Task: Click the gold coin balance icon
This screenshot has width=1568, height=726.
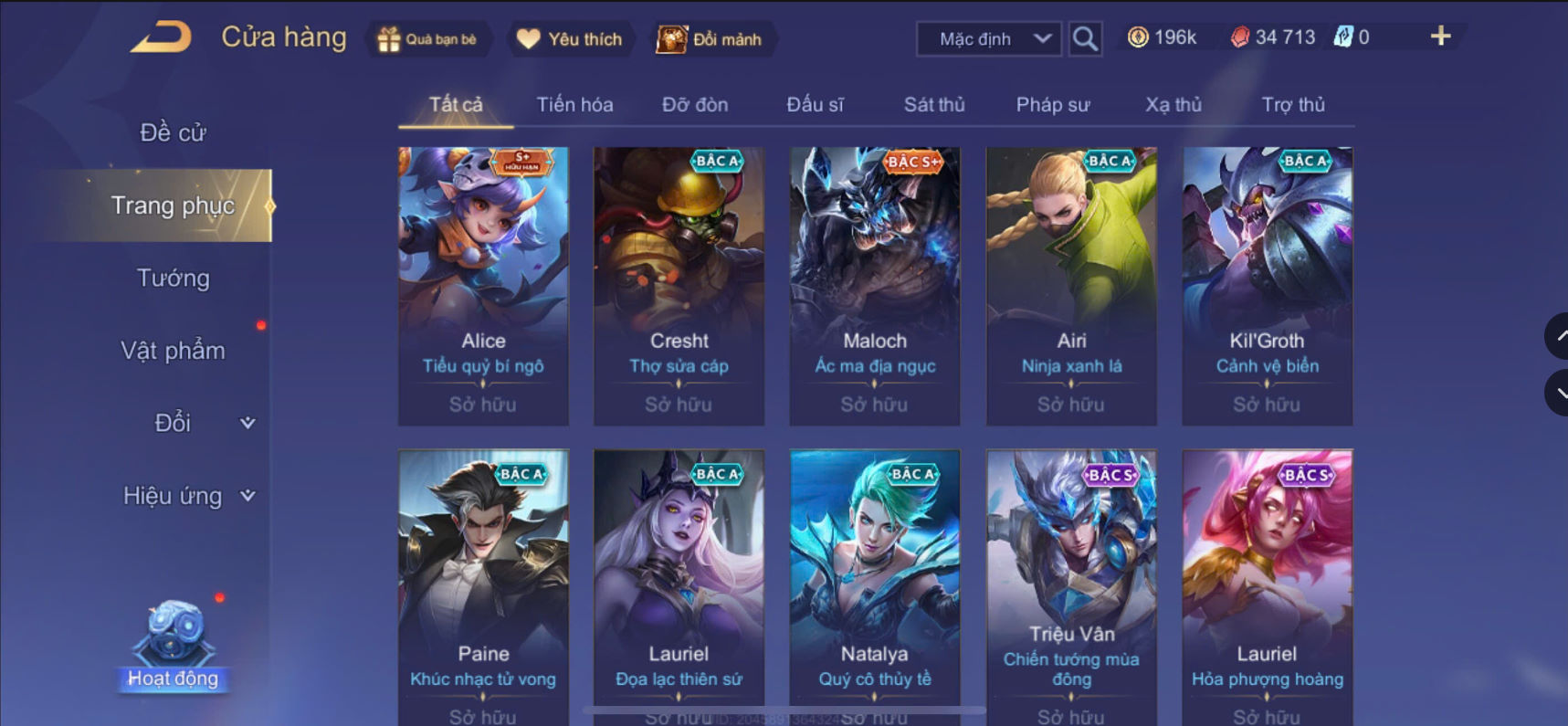Action: (x=1138, y=37)
